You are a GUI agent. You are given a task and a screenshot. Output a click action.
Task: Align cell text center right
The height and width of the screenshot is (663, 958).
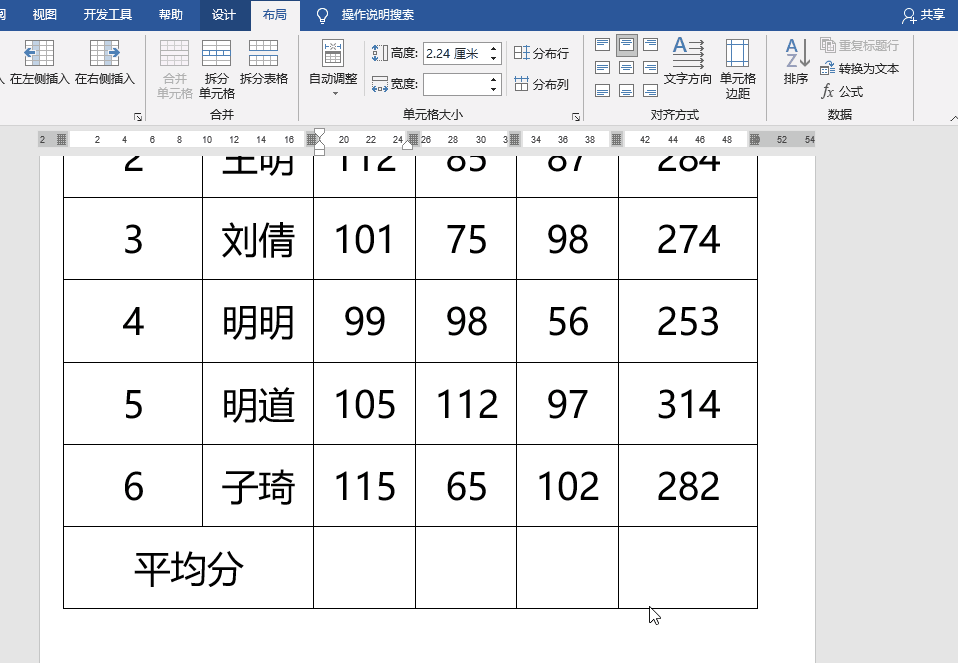(651, 68)
